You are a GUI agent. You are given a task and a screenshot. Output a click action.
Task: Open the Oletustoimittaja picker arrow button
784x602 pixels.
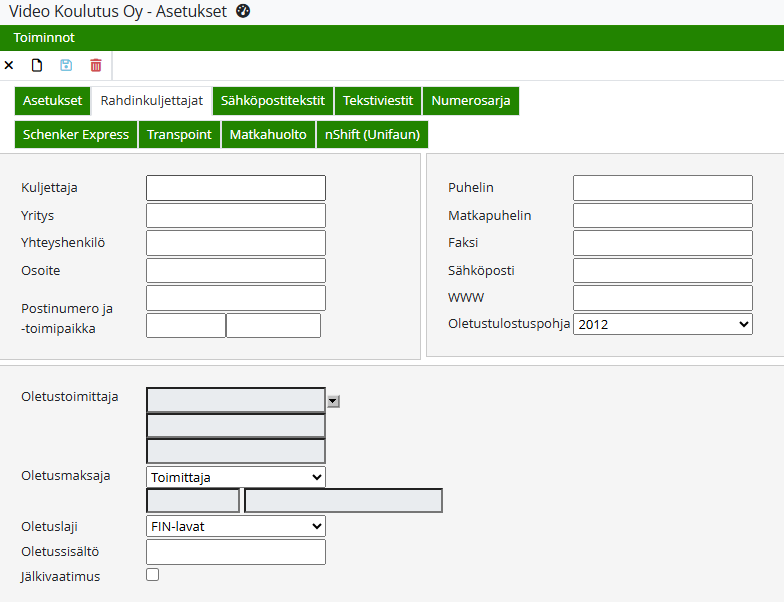[333, 401]
